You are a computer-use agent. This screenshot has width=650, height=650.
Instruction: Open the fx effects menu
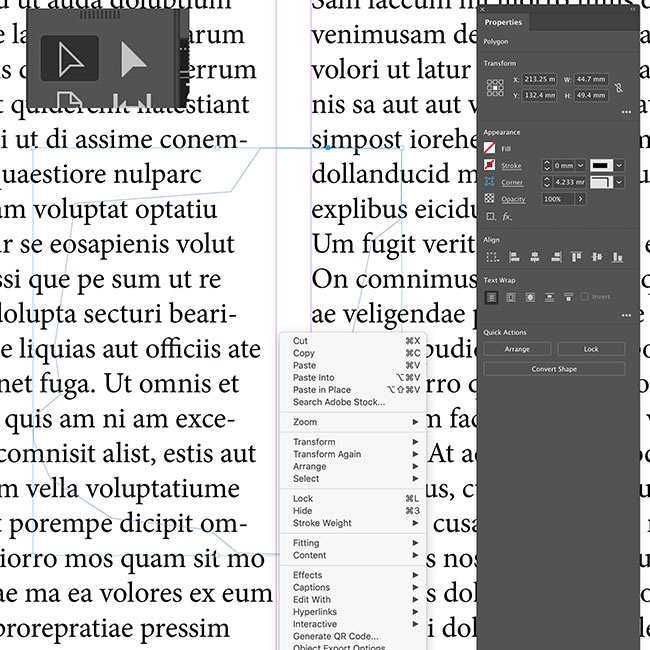pyautogui.click(x=507, y=216)
